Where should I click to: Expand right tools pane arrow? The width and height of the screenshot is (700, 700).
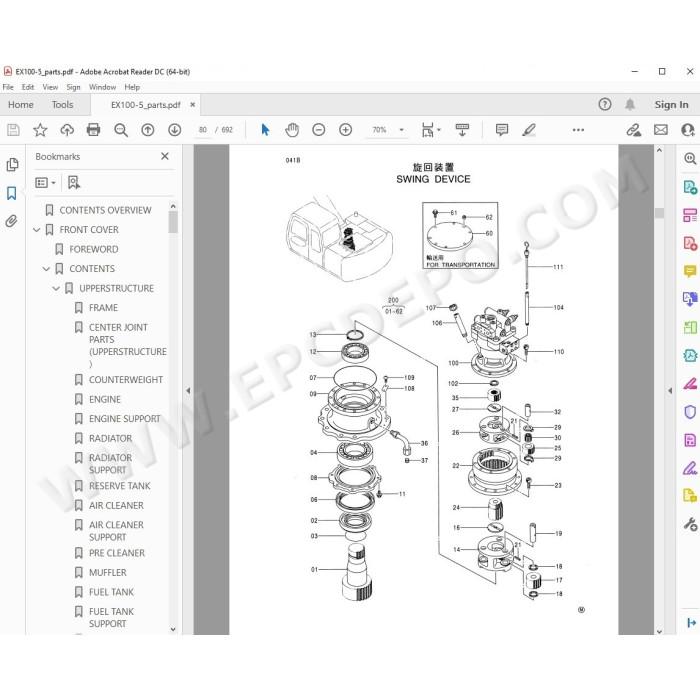click(x=670, y=391)
